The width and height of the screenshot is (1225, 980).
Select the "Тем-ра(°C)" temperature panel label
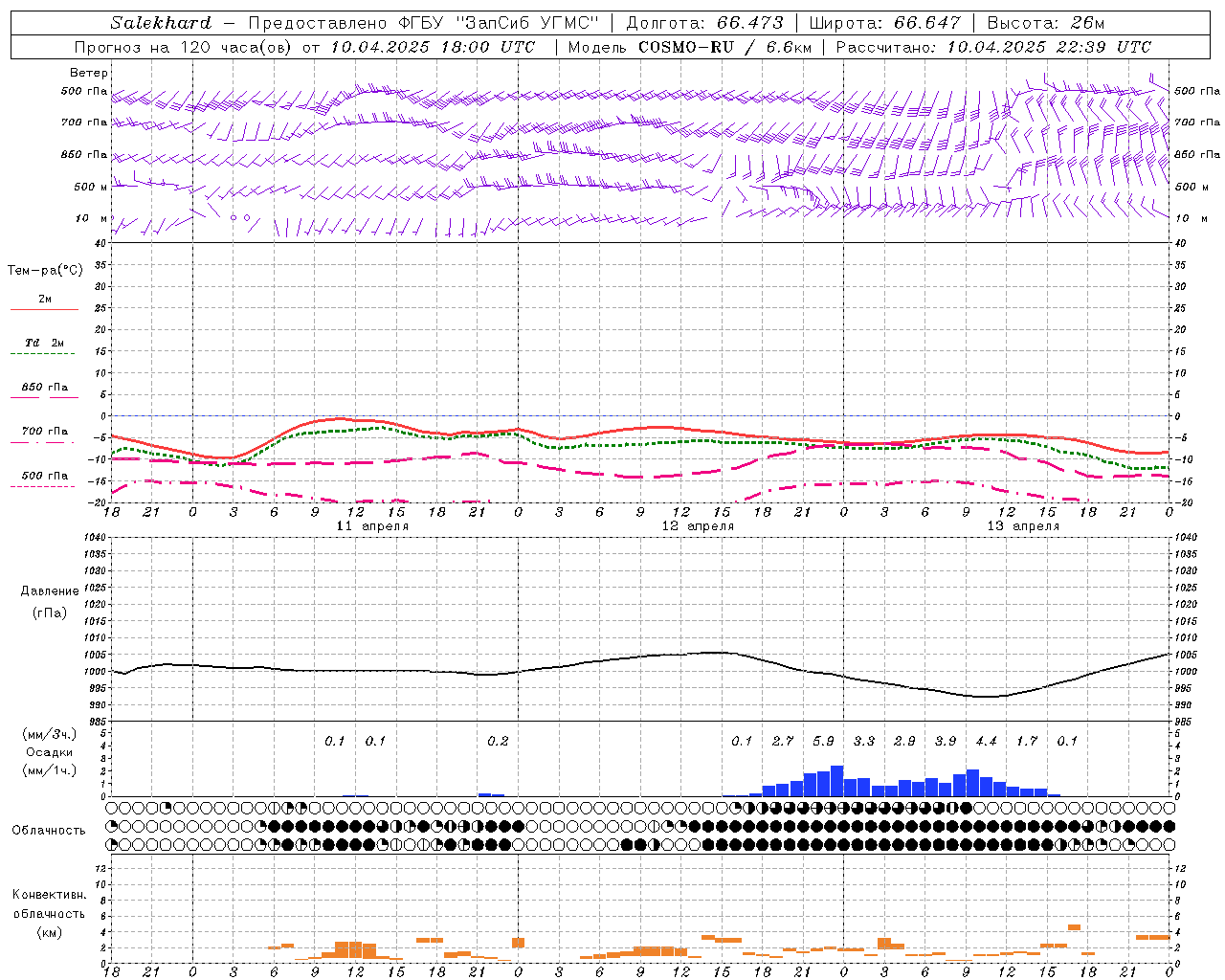[45, 271]
